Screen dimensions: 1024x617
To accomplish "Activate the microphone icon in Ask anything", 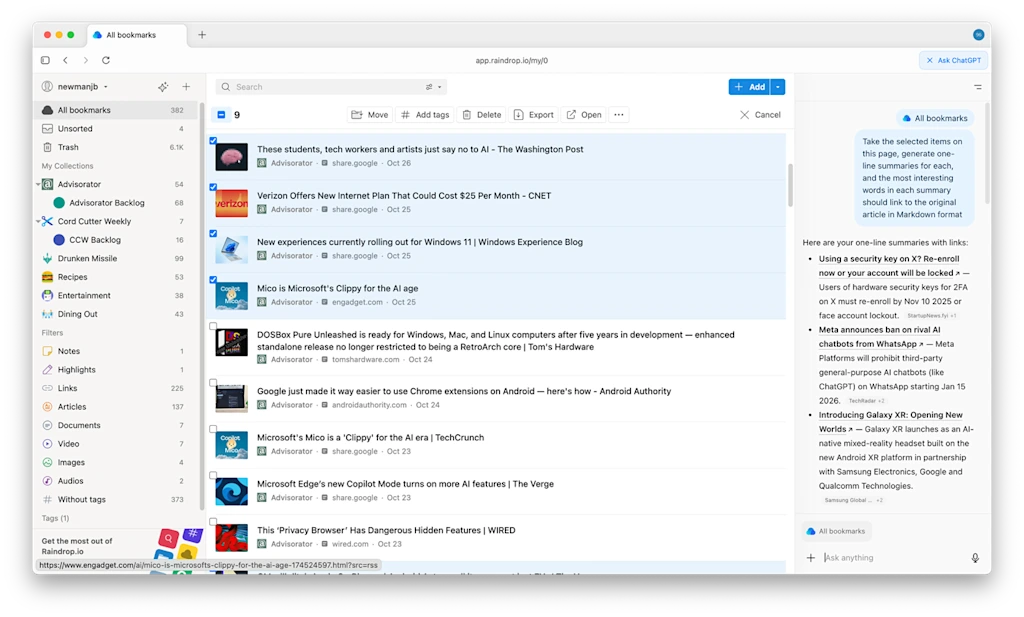I will (975, 558).
